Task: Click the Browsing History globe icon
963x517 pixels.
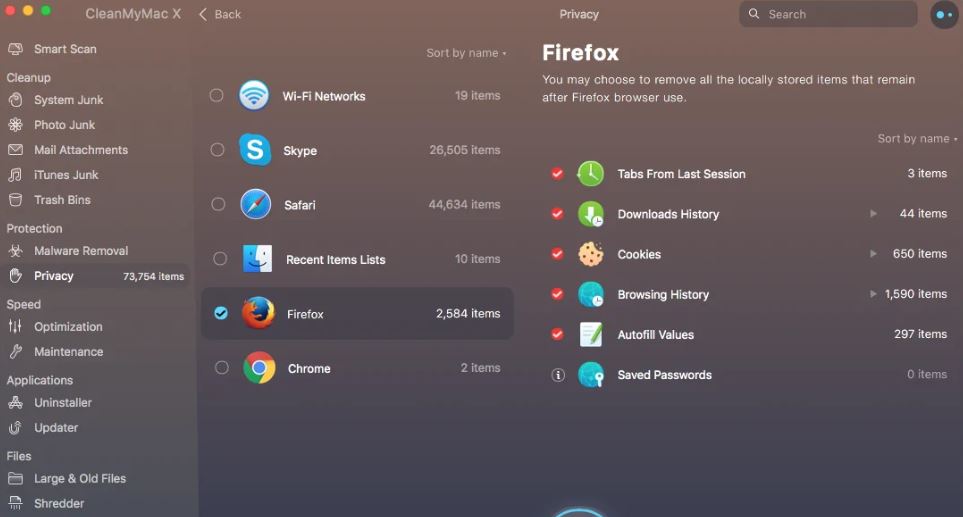Action: tap(591, 295)
